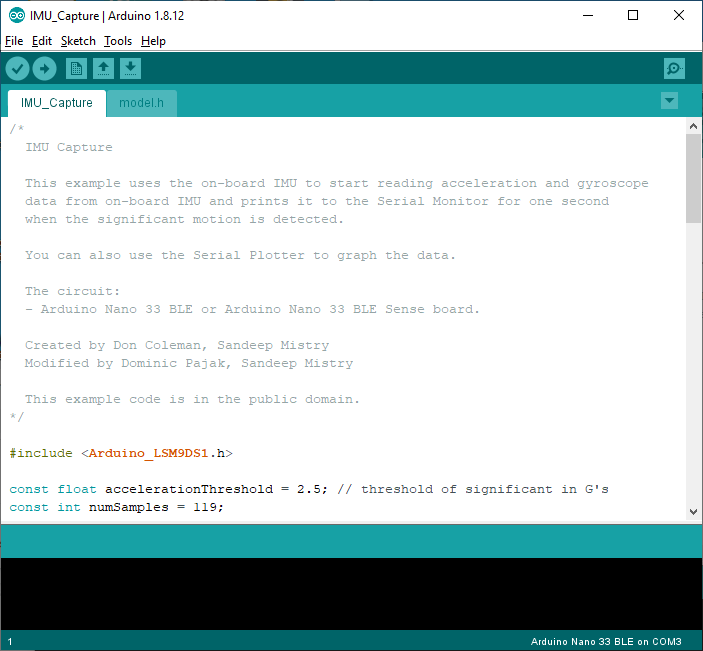
Task: Click 'Arduino Nano 33 BLE on COM3' status text
Action: click(x=606, y=642)
